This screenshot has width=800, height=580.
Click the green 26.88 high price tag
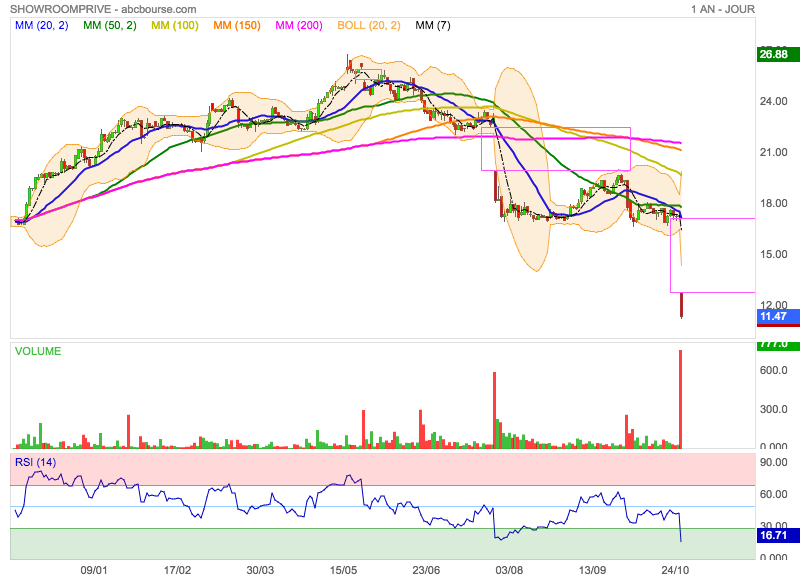[x=778, y=54]
